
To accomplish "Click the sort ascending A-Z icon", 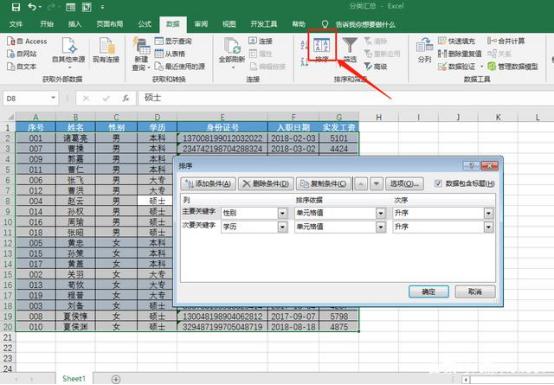I will pyautogui.click(x=304, y=44).
